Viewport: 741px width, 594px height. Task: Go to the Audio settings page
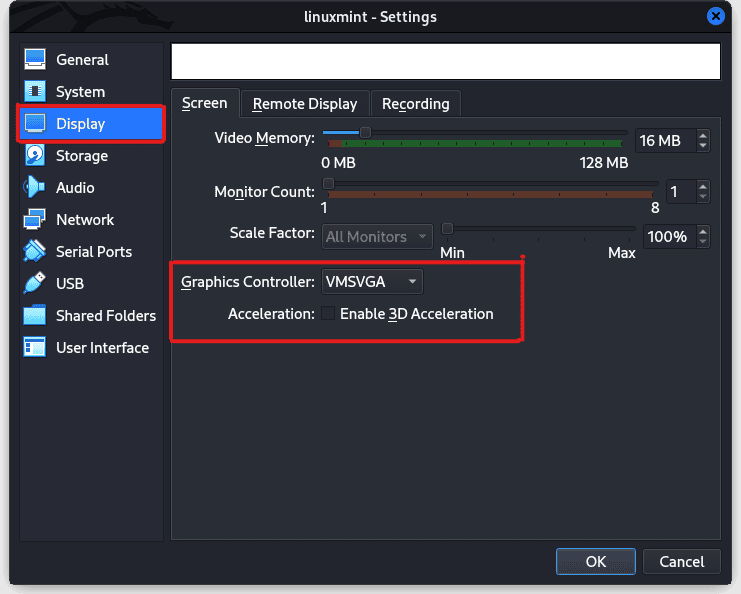92,188
